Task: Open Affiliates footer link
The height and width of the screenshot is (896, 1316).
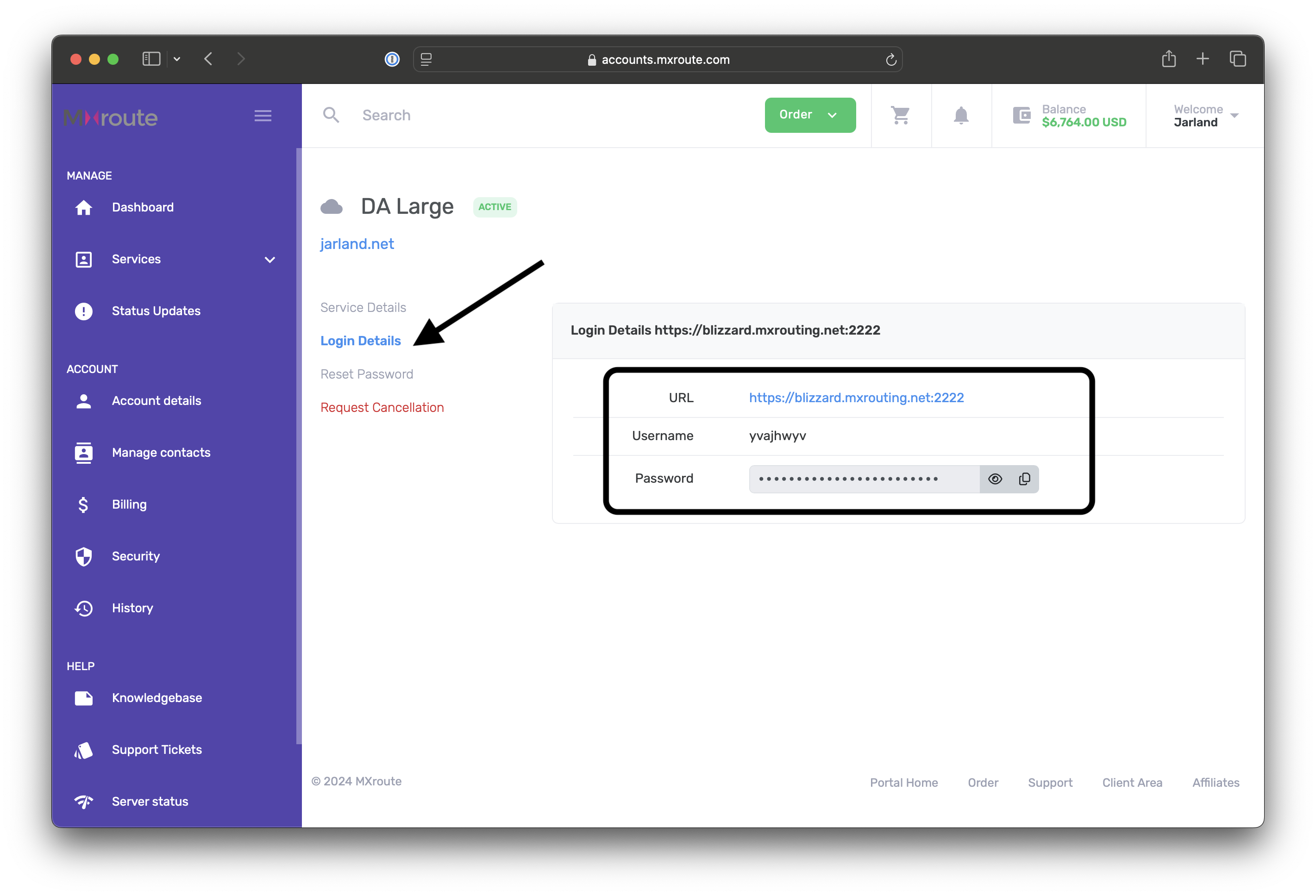Action: [x=1216, y=782]
